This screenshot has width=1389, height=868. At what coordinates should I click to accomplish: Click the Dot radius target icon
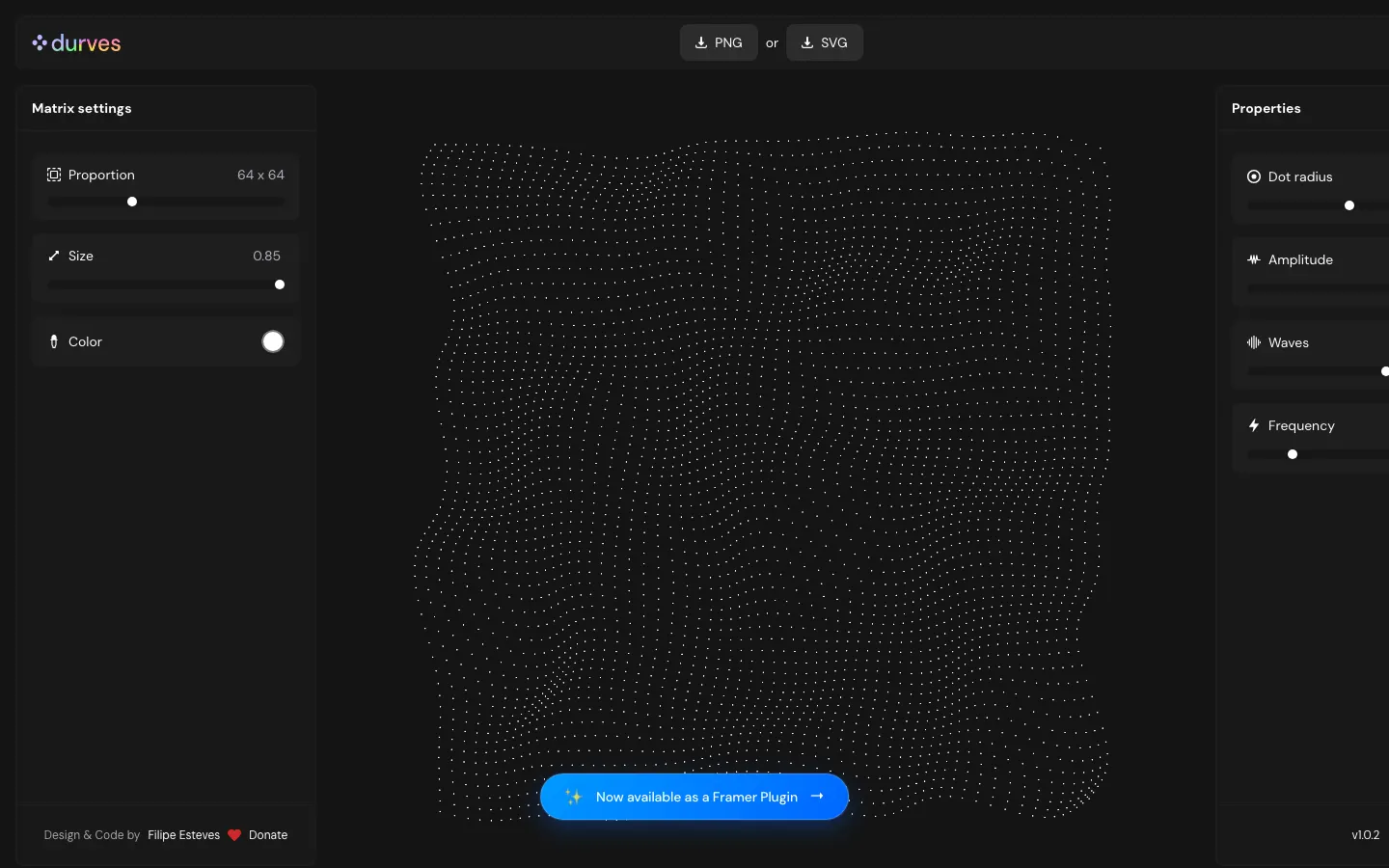point(1254,176)
